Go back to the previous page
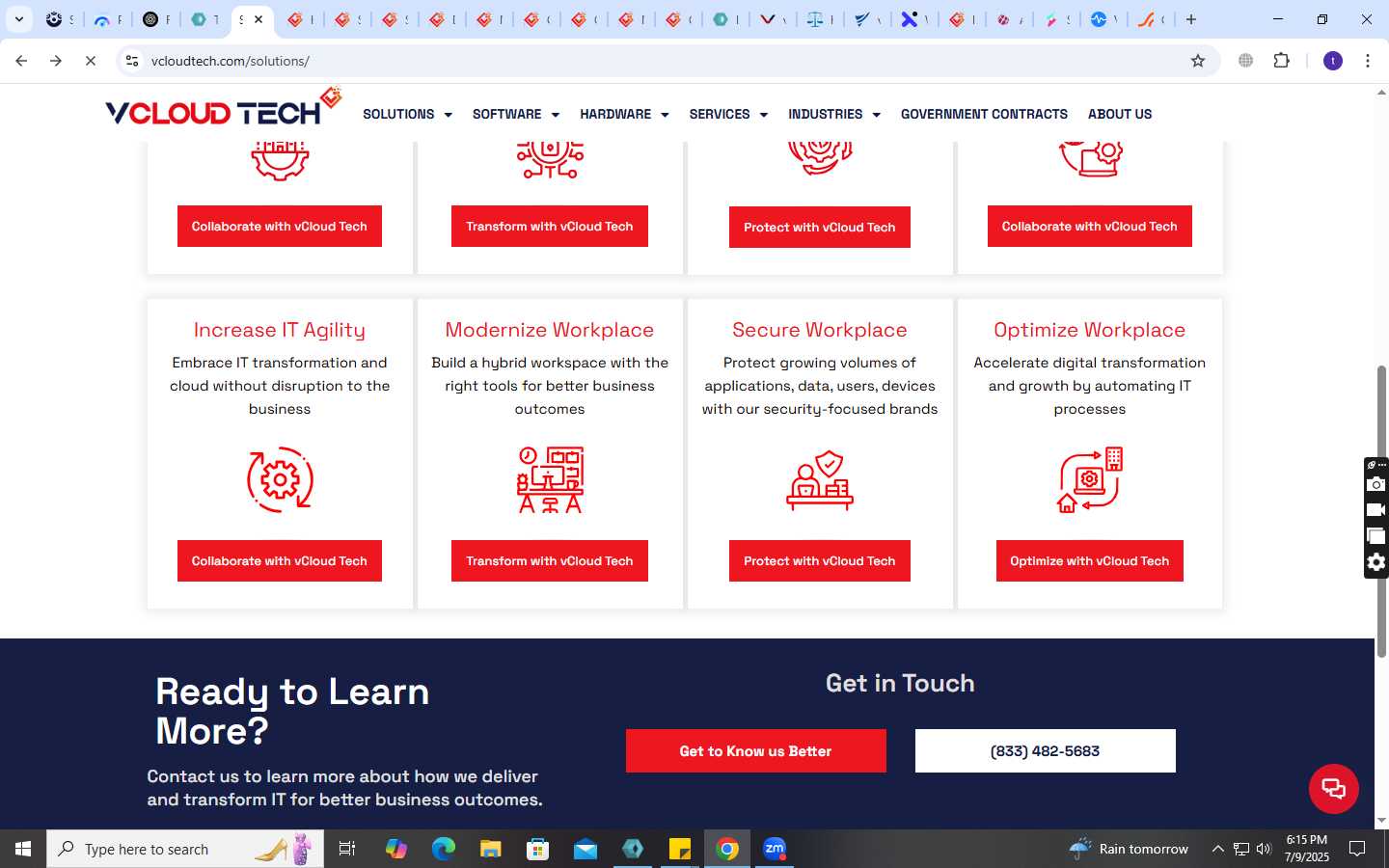The width and height of the screenshot is (1389, 868). click(x=21, y=61)
